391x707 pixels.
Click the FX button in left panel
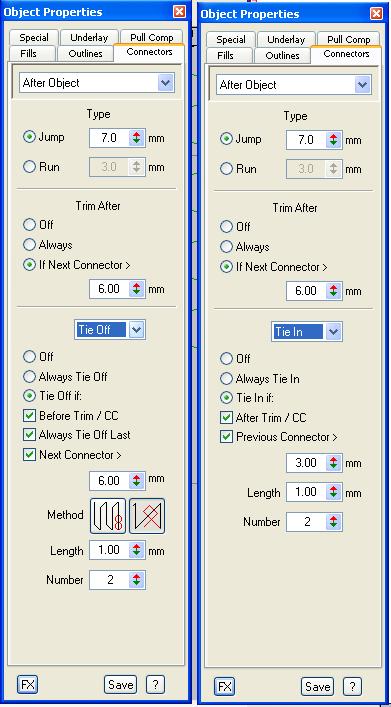click(x=28, y=685)
